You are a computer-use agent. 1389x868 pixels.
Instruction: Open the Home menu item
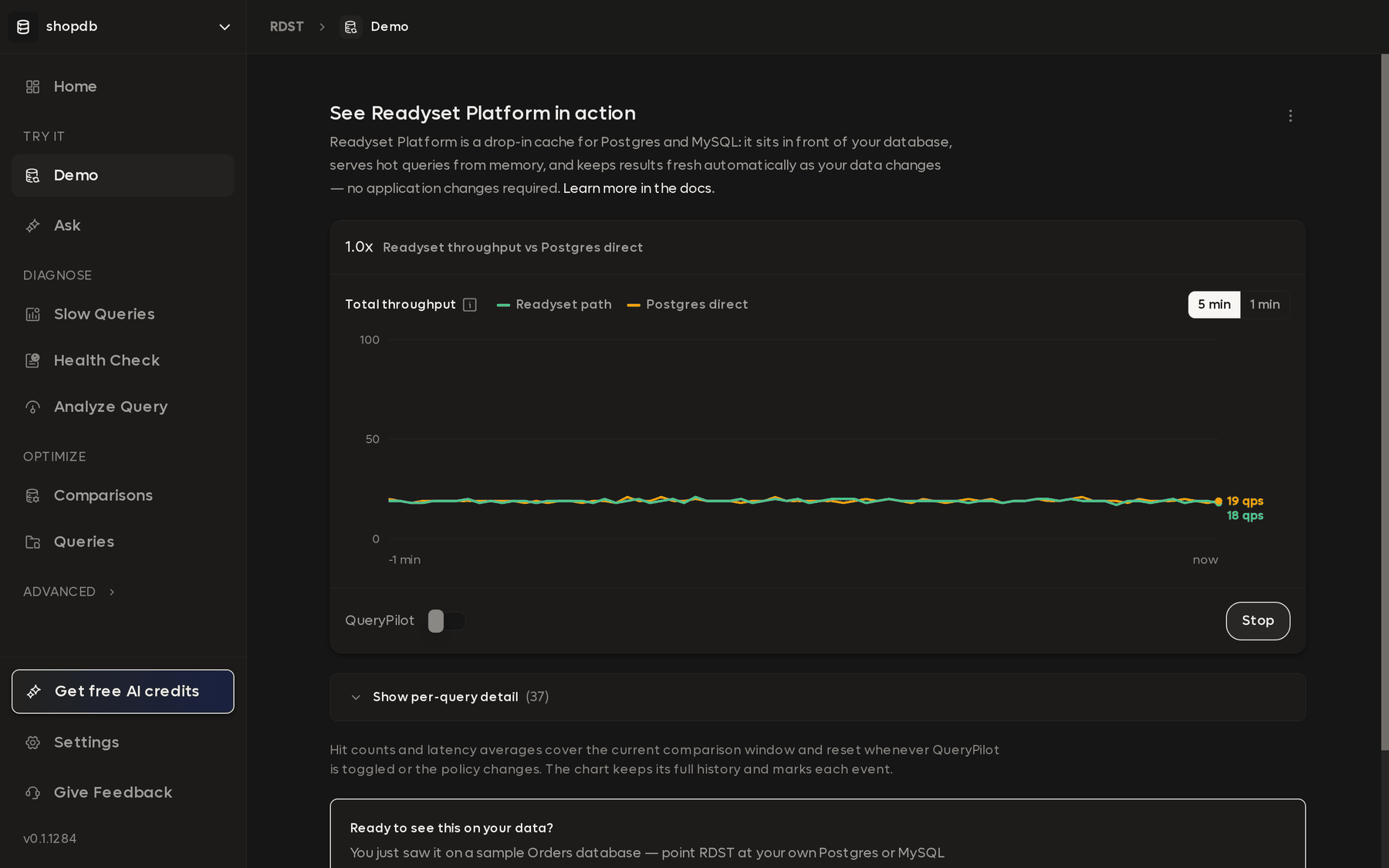click(x=123, y=87)
